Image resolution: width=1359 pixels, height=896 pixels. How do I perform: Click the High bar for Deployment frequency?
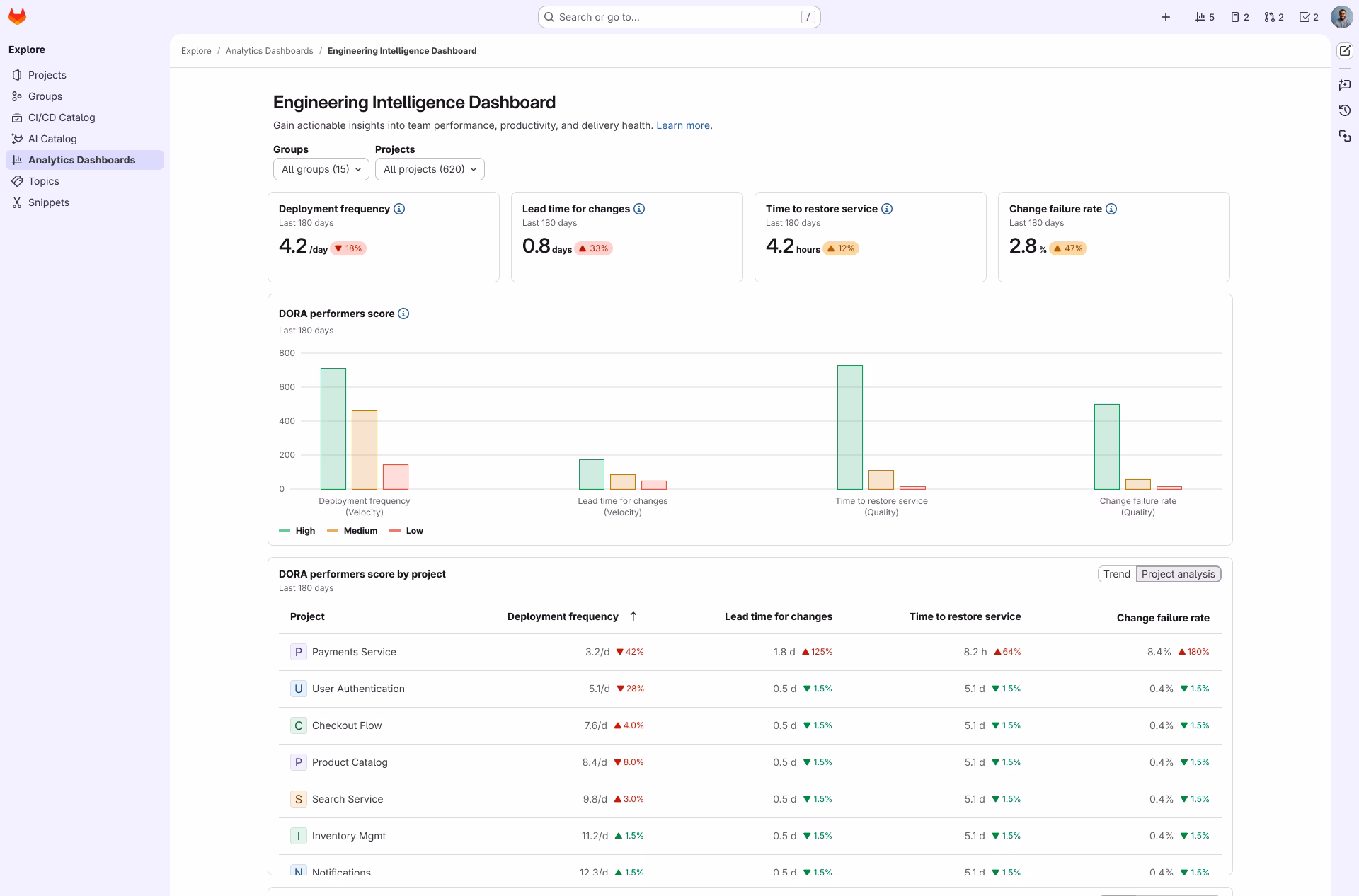tap(333, 429)
